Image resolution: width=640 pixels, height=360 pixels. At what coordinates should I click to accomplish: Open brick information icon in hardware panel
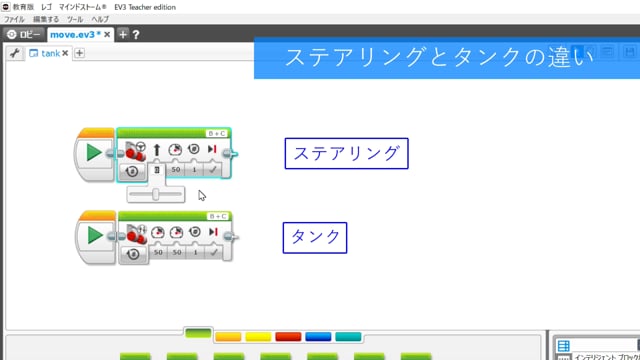(563, 346)
